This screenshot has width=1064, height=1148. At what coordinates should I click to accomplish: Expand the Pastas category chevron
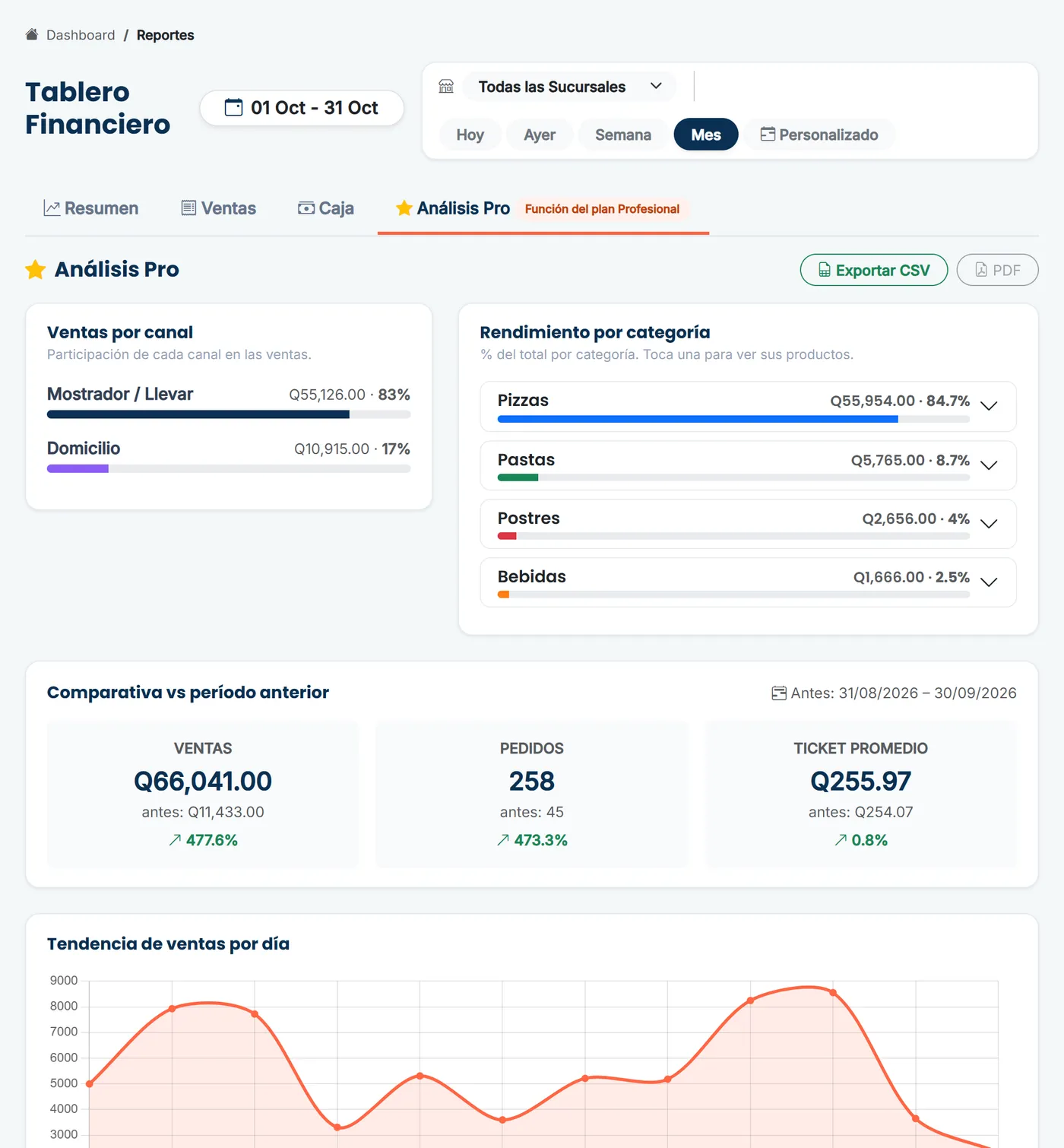[989, 465]
